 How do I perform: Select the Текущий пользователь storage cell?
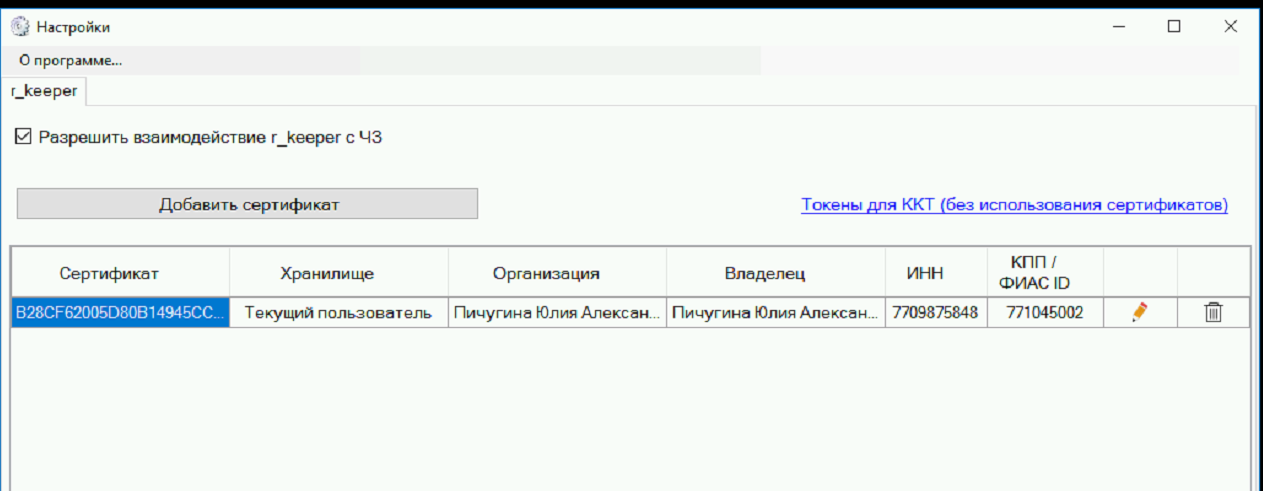338,313
